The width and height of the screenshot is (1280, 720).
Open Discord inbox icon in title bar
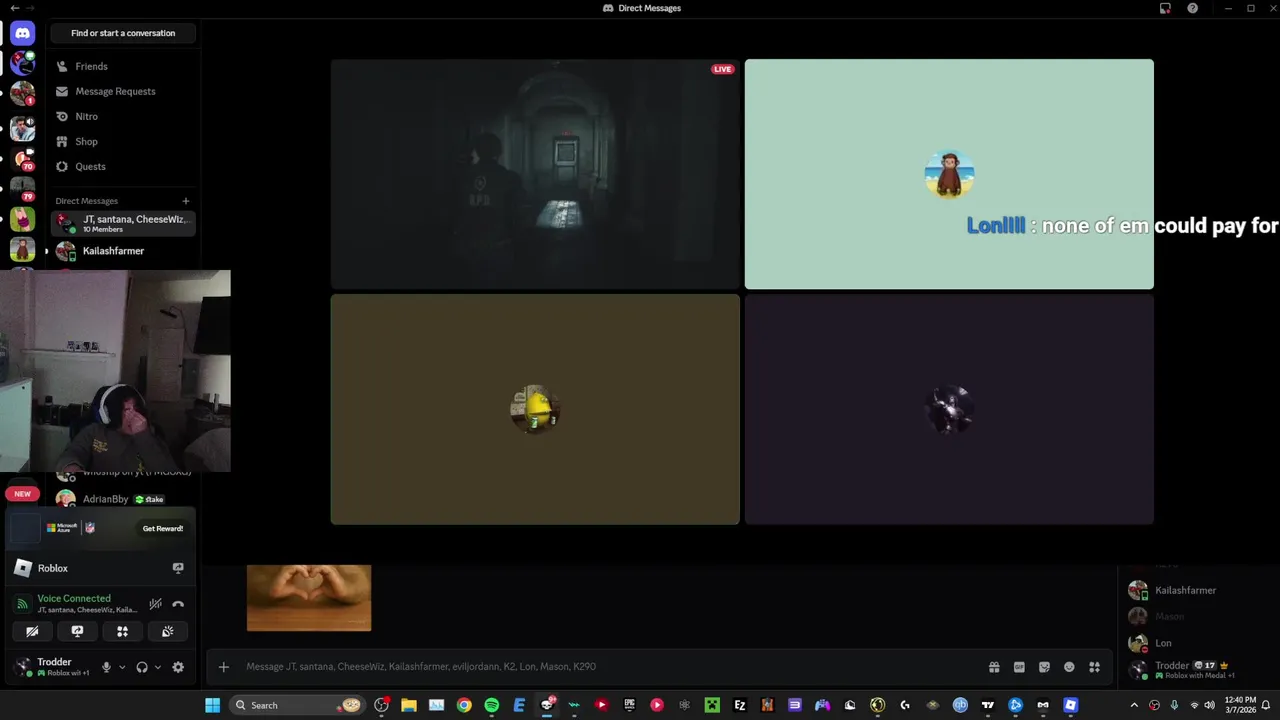click(1165, 8)
